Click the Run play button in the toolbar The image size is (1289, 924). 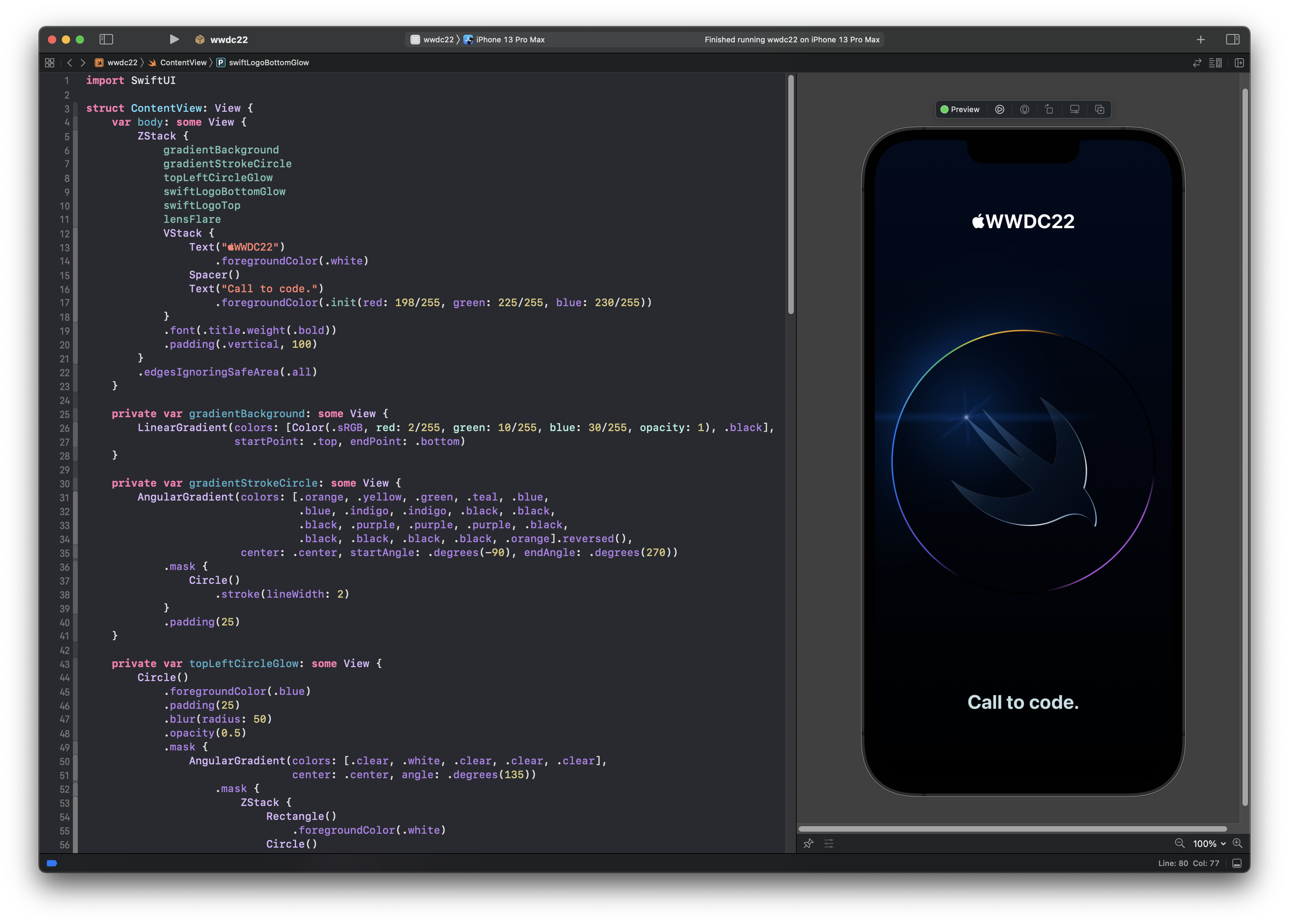174,39
